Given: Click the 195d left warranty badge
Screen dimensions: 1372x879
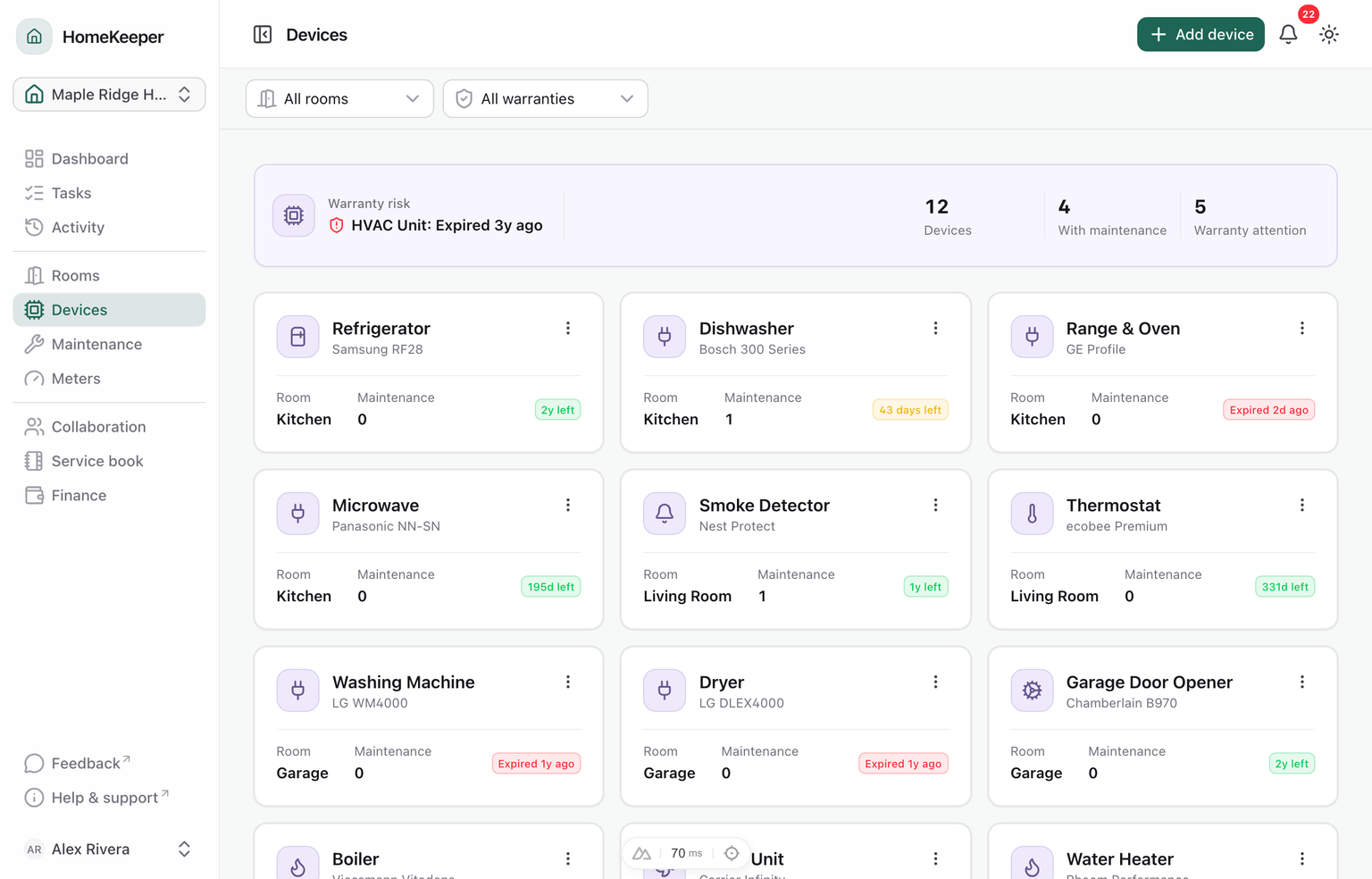Looking at the screenshot, I should pyautogui.click(x=551, y=587).
